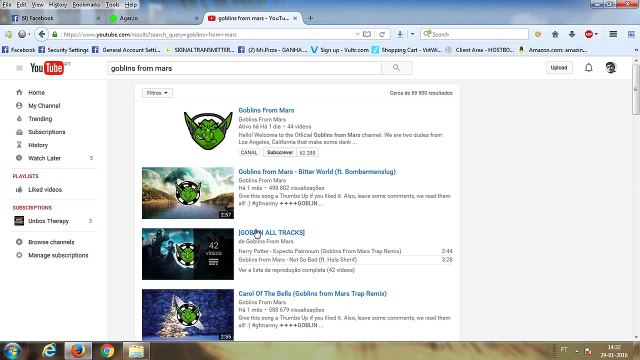Open the Firefox hamburger menu
This screenshot has width=640, height=360.
point(613,34)
